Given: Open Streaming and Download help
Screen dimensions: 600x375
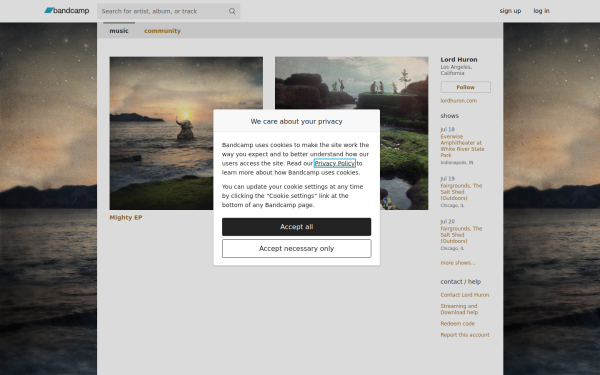Looking at the screenshot, I should [459, 309].
